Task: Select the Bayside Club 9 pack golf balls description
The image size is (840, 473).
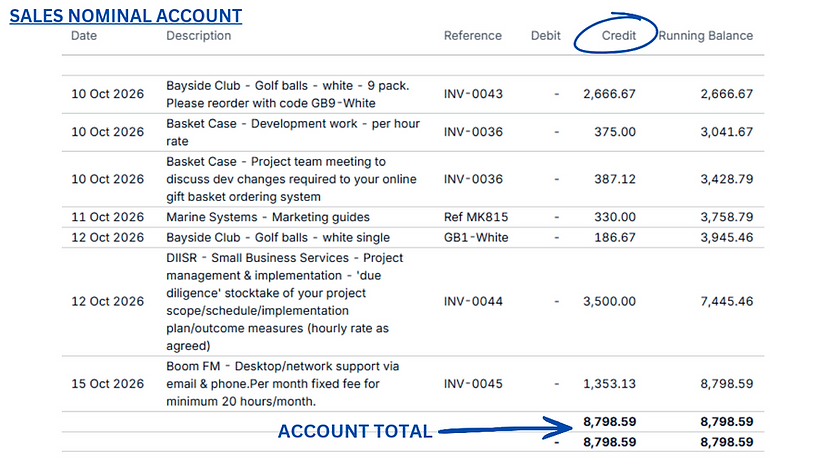Action: 288,94
